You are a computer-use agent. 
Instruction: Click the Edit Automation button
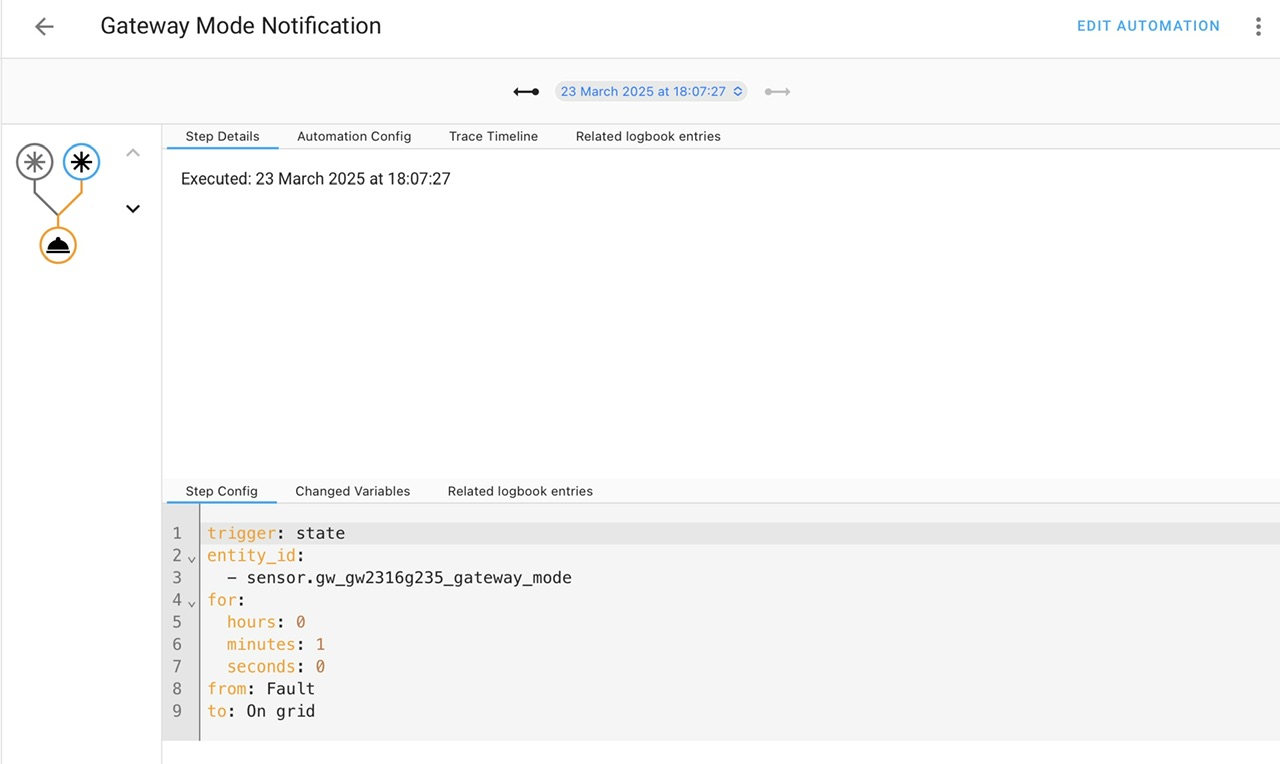tap(1148, 26)
